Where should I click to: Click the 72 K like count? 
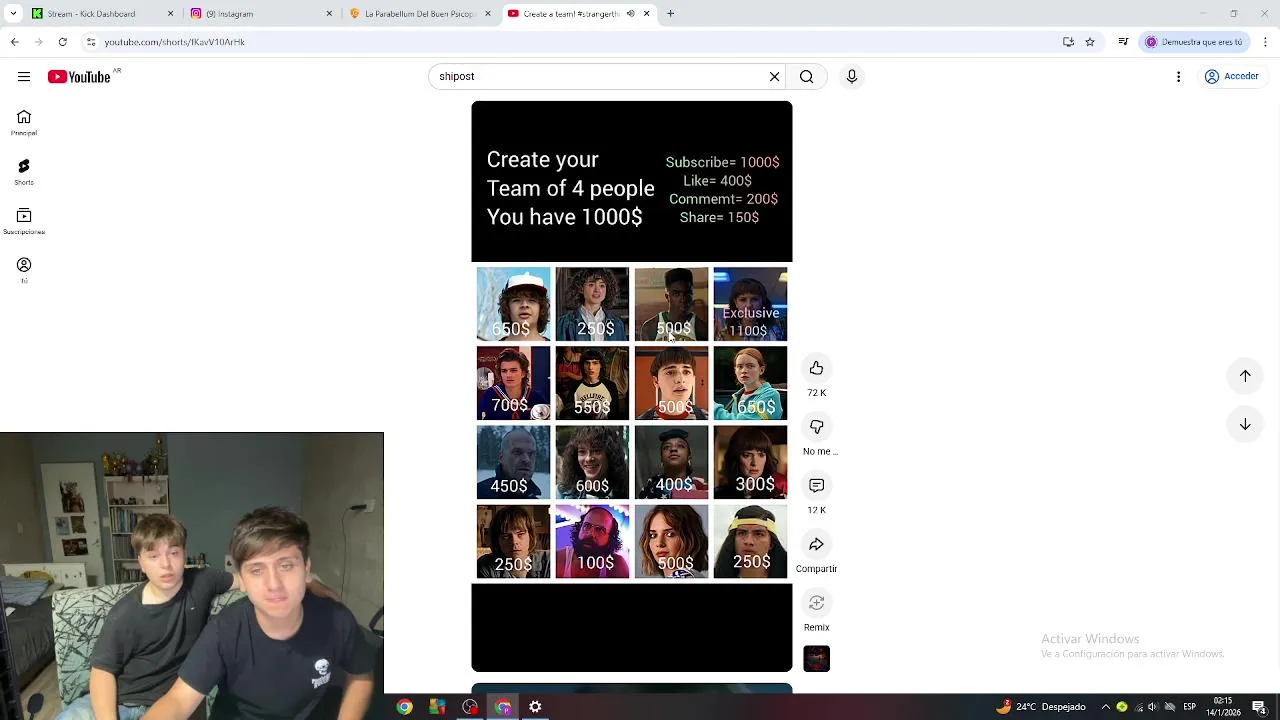point(816,393)
